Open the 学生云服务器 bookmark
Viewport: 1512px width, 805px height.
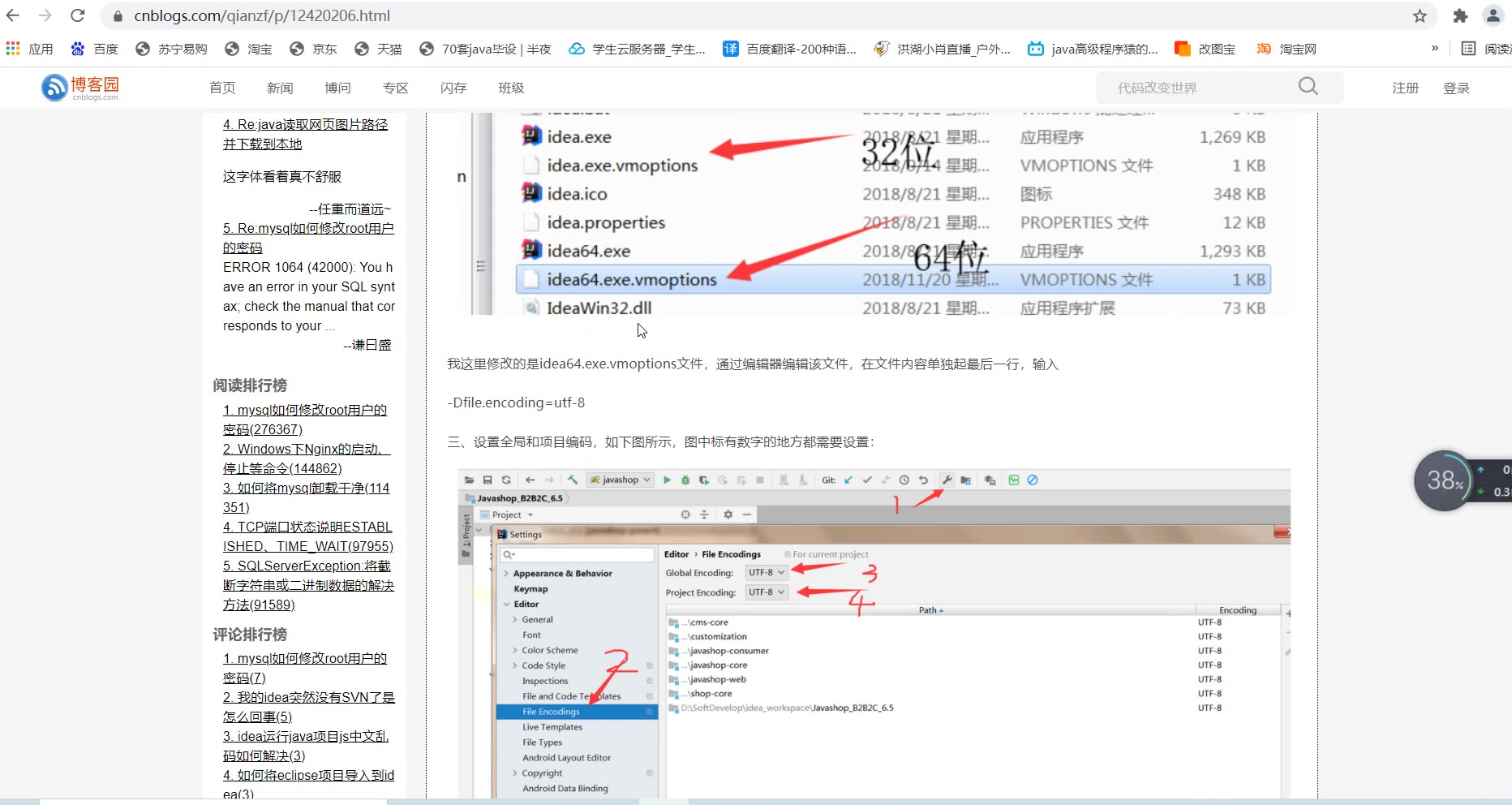click(x=637, y=50)
